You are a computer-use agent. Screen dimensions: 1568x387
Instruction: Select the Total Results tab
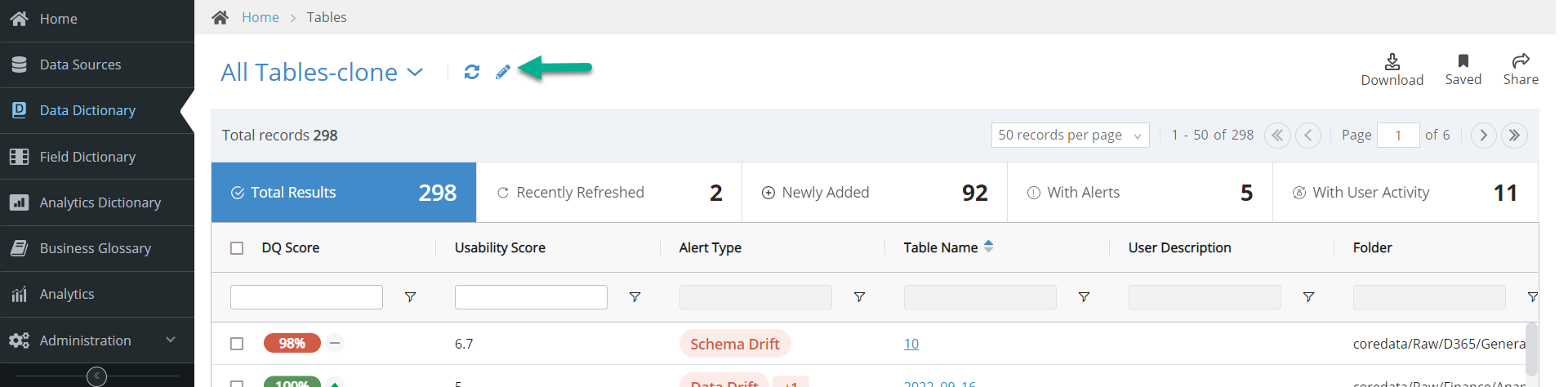pyautogui.click(x=344, y=193)
